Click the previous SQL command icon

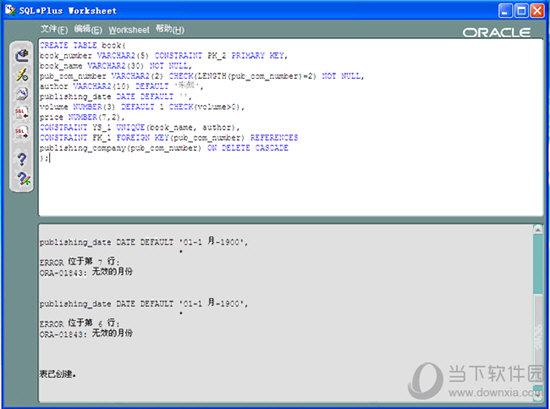[22, 113]
